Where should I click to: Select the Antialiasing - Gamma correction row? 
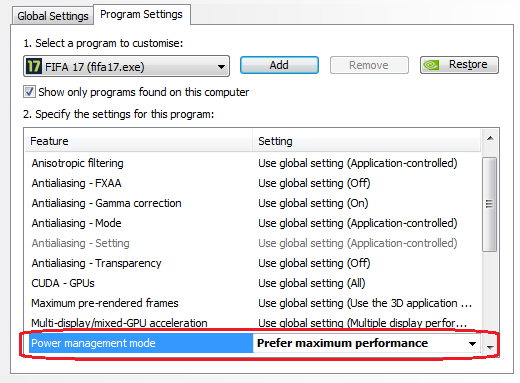253,203
